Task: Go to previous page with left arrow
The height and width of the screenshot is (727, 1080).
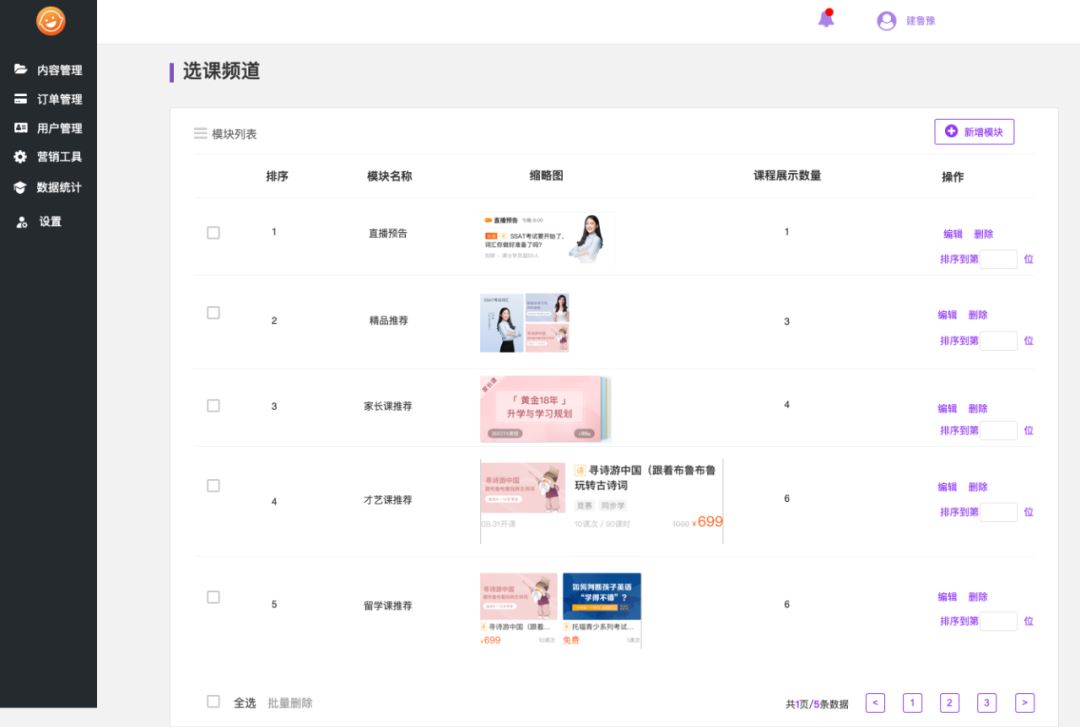Action: click(x=875, y=703)
